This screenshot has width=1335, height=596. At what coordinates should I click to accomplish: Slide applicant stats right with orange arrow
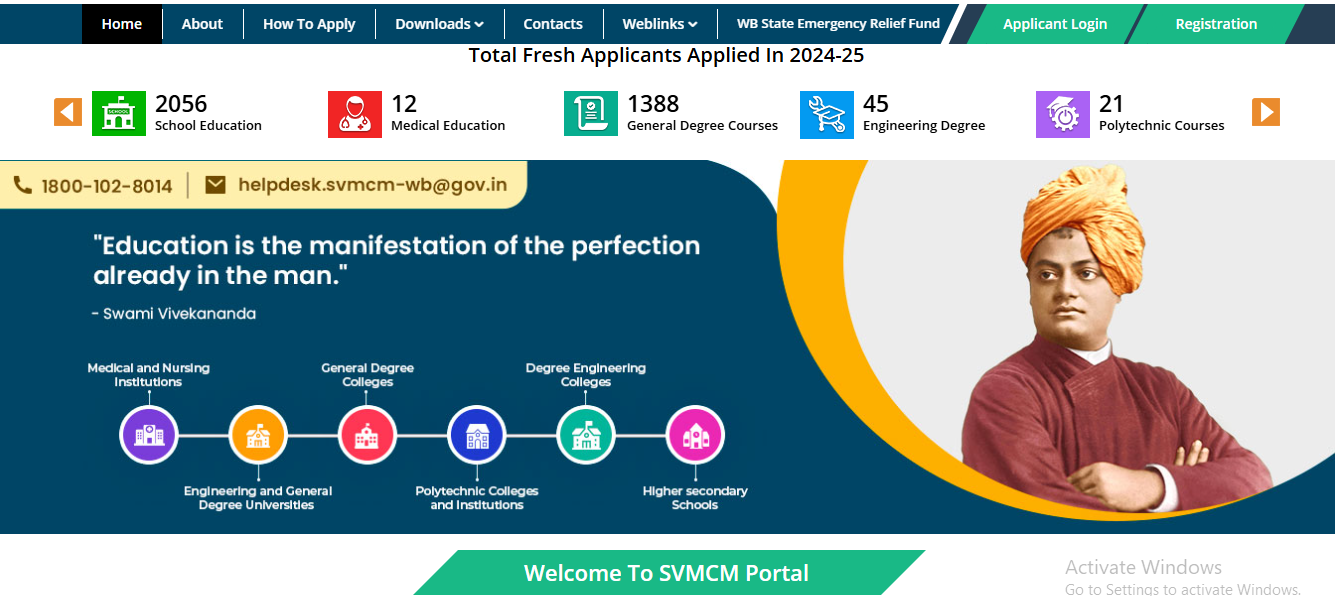1266,112
